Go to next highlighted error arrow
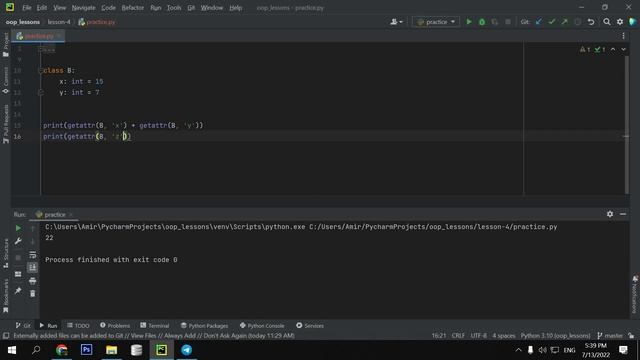The width and height of the screenshot is (640, 360). (x=623, y=49)
